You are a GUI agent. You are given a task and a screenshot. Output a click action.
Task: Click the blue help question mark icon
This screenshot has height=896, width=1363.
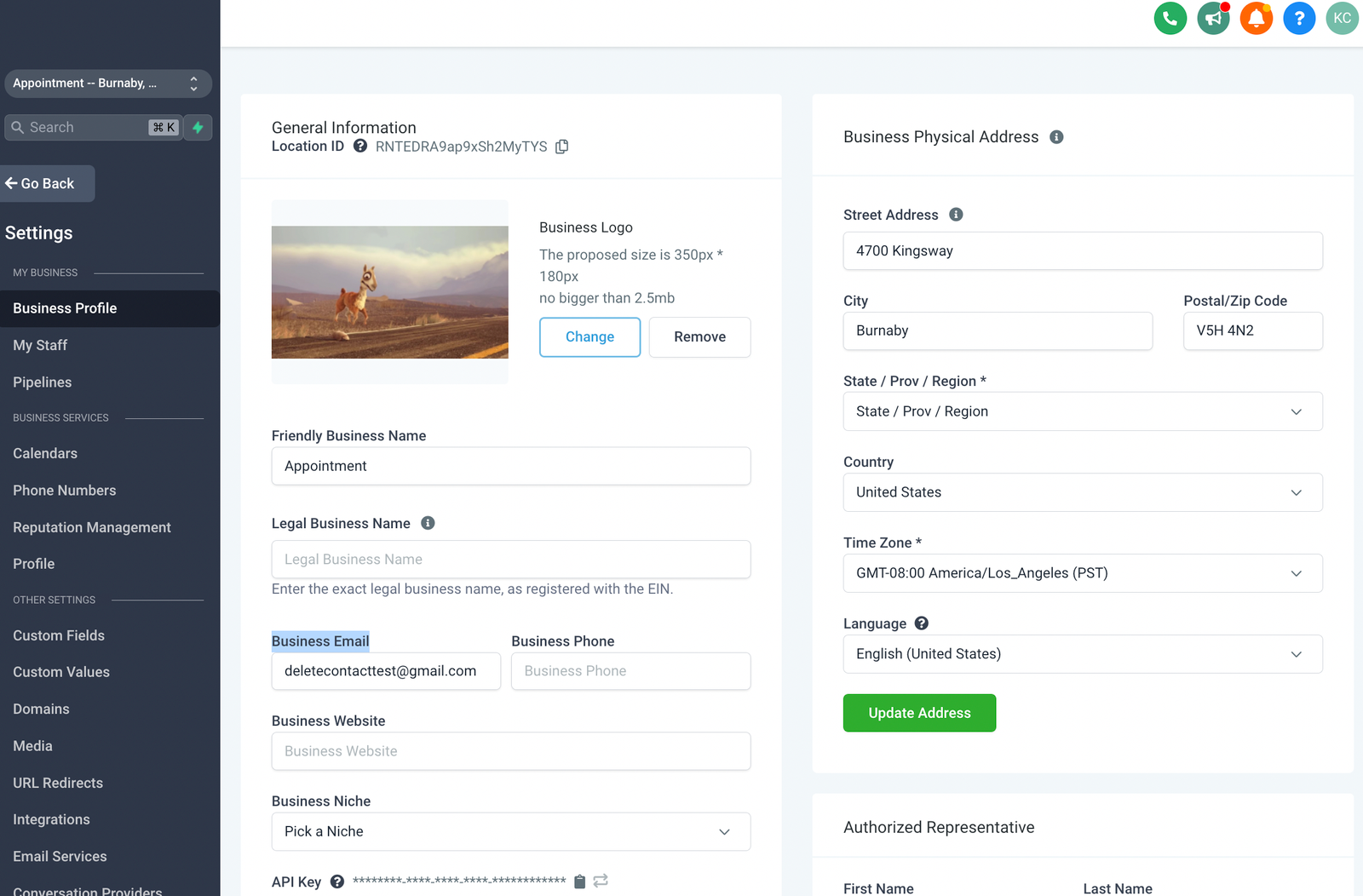(x=1299, y=18)
